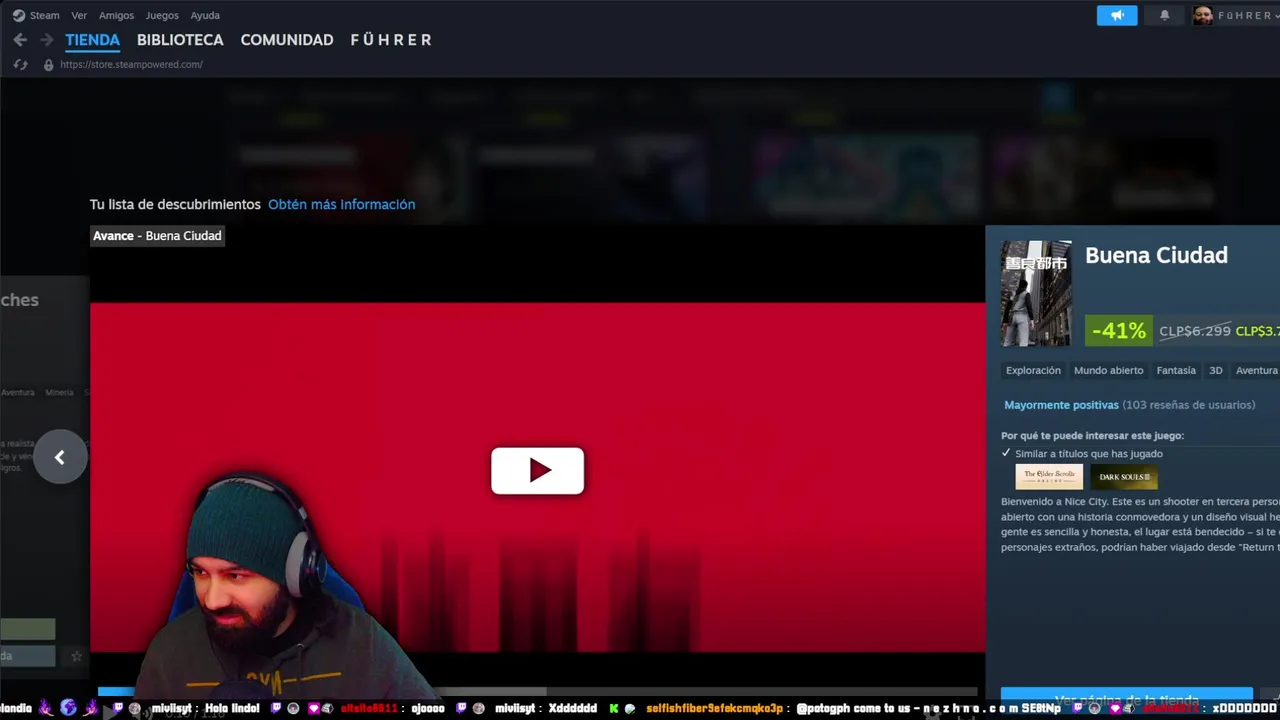1280x720 pixels.
Task: Click the Tu lista de descubrimientos heading
Action: click(175, 204)
